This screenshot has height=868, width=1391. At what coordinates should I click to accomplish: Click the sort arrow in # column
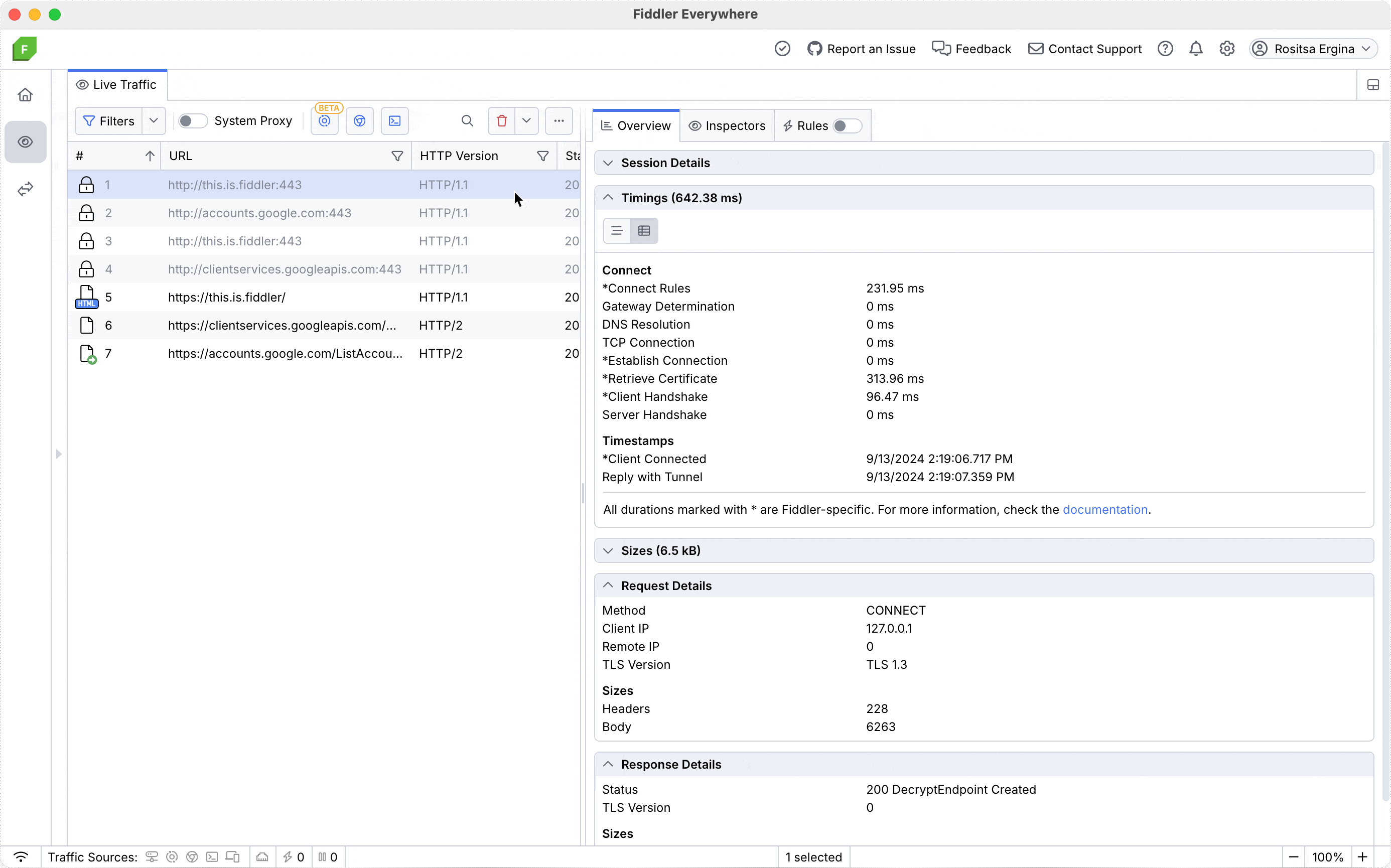150,156
